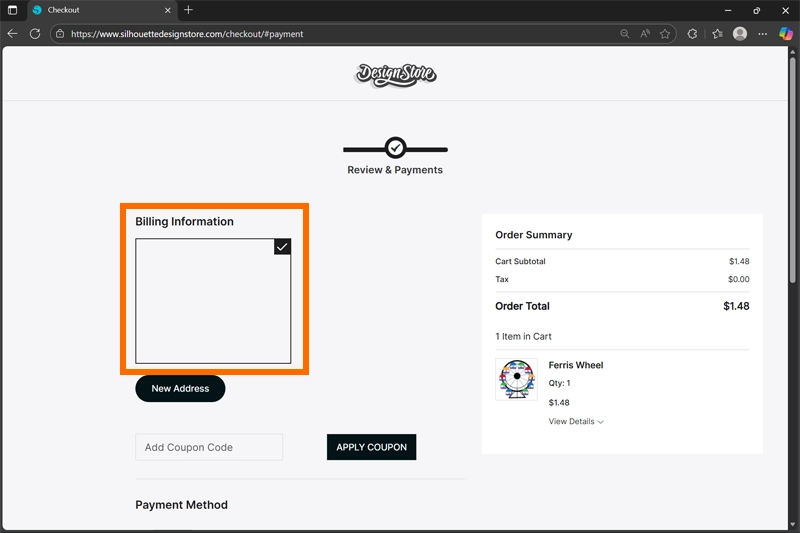Add this page to favorites star
800x533 pixels.
[665, 34]
